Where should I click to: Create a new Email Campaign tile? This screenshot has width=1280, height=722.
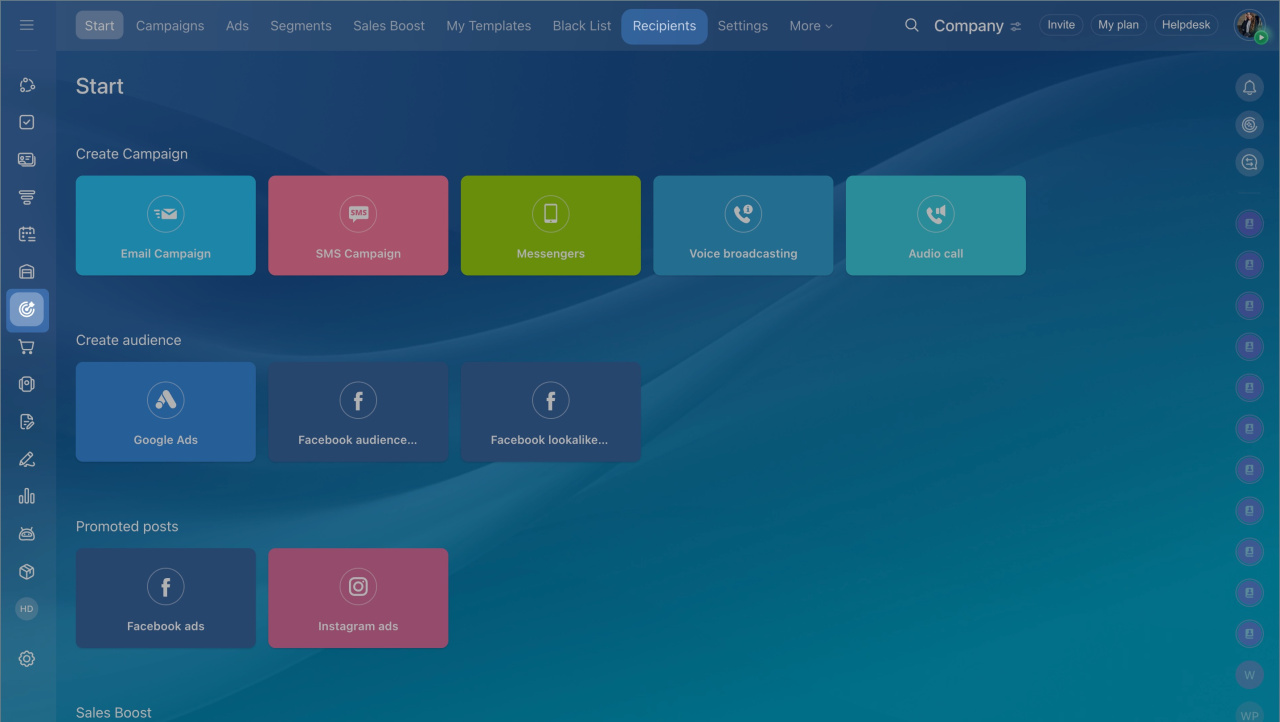click(x=166, y=226)
